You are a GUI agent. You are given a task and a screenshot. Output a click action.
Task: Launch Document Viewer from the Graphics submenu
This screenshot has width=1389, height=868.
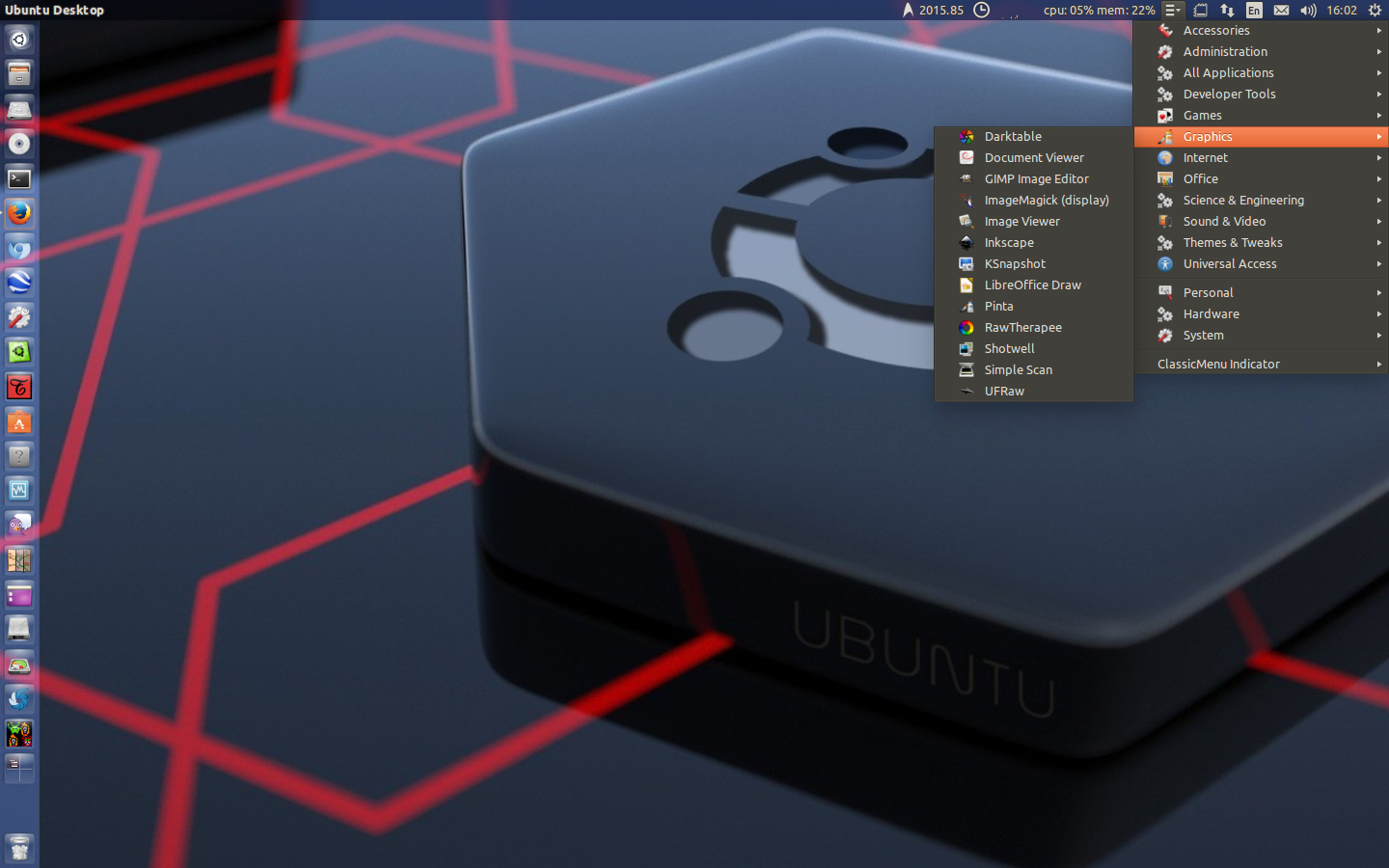pos(1033,158)
